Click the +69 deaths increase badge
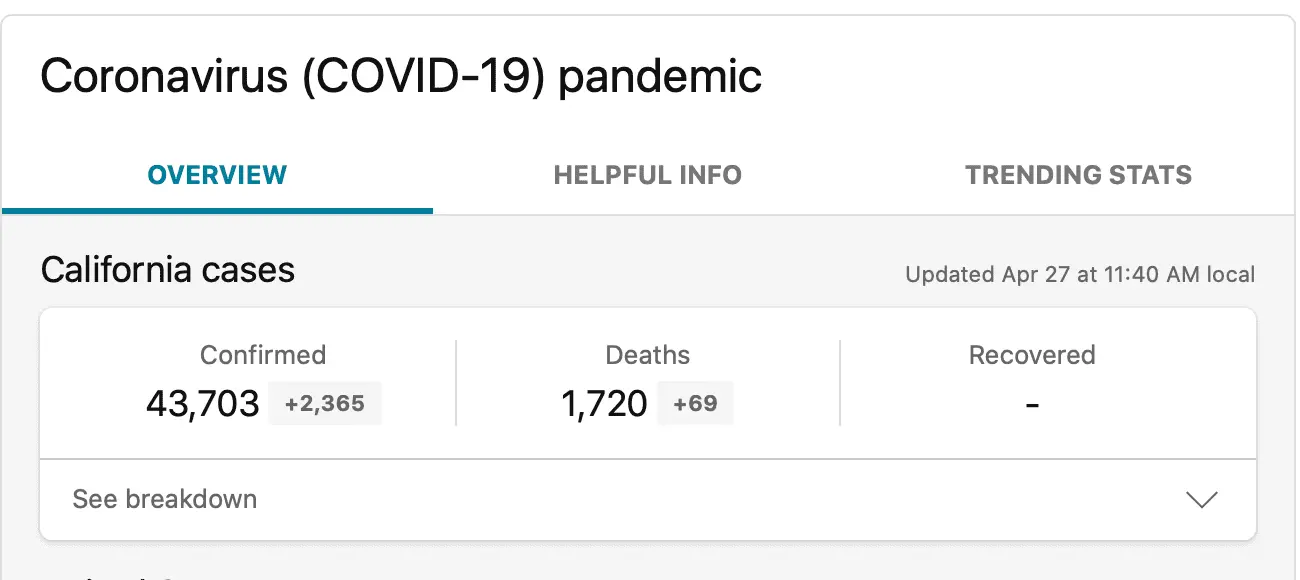The height and width of the screenshot is (580, 1300). pyautogui.click(x=695, y=404)
